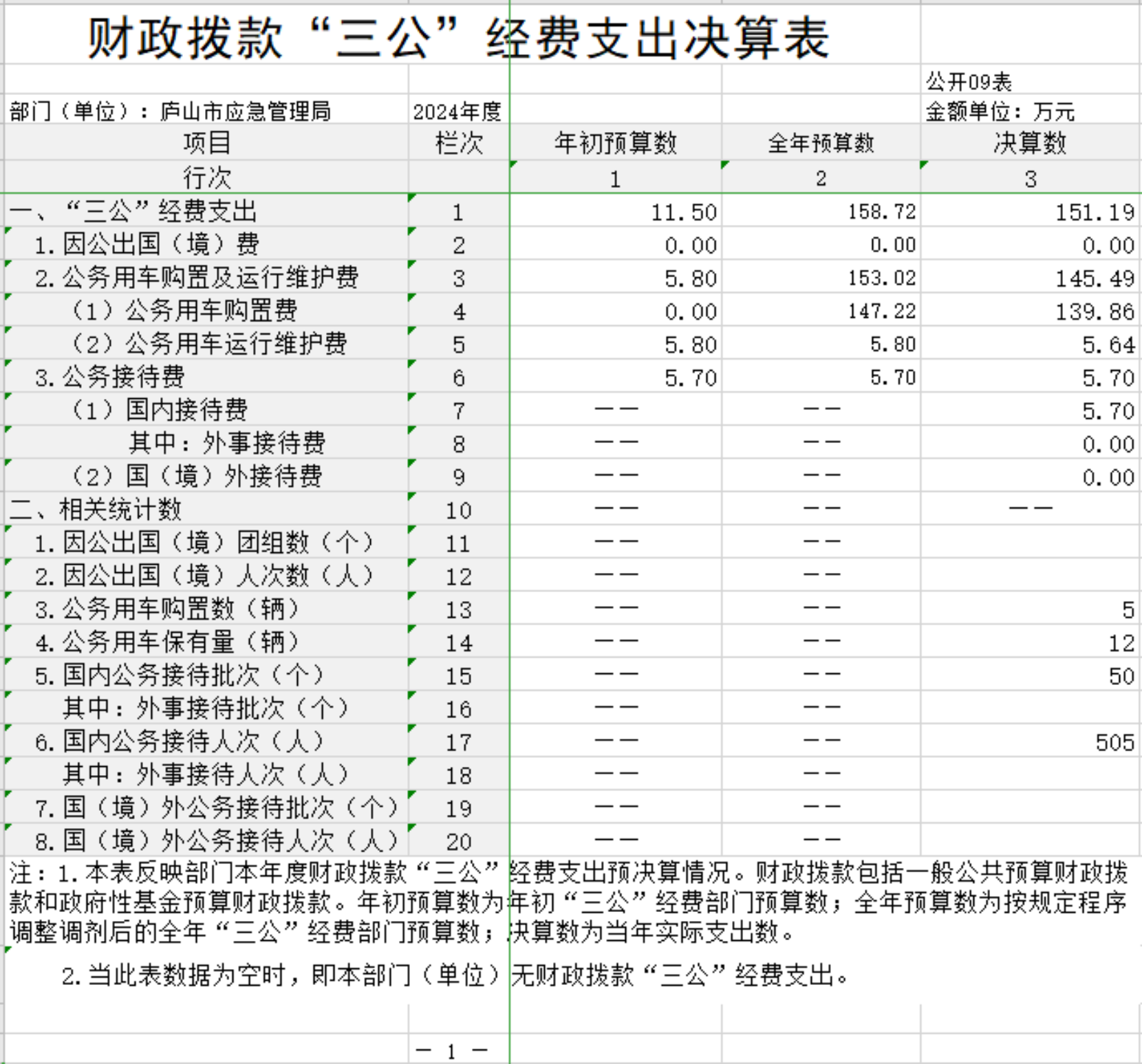Click the cell showing 11.50
This screenshot has height=1064, width=1142.
[x=683, y=212]
